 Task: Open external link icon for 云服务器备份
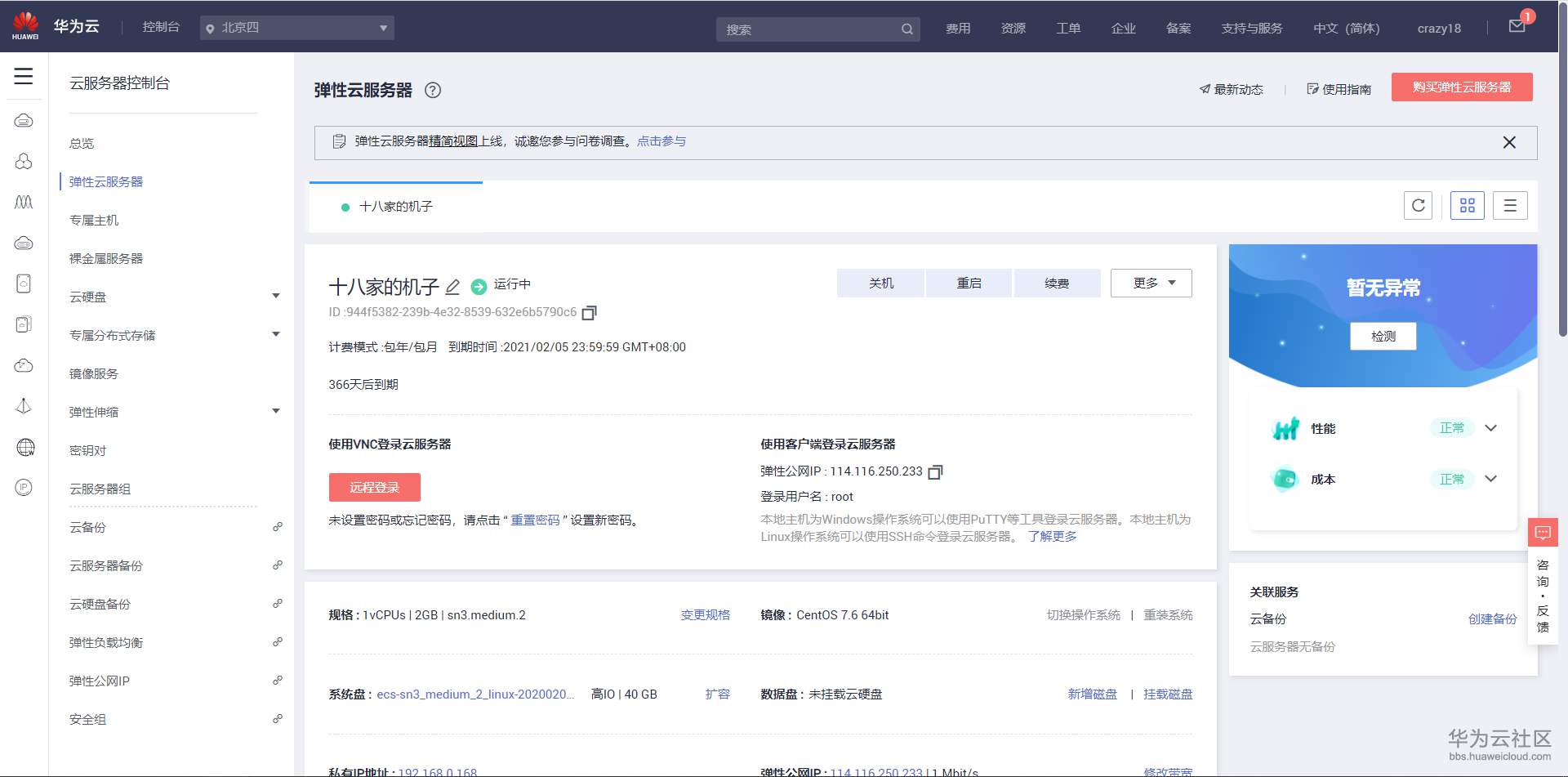click(278, 565)
